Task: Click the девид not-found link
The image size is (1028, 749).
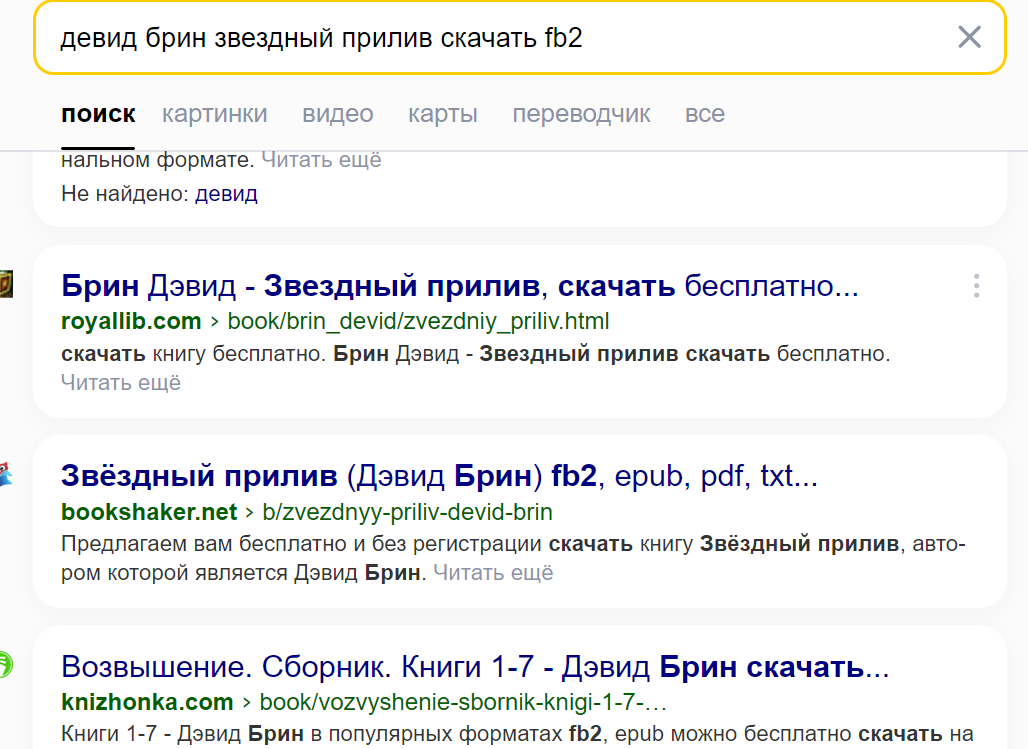Action: tap(226, 193)
